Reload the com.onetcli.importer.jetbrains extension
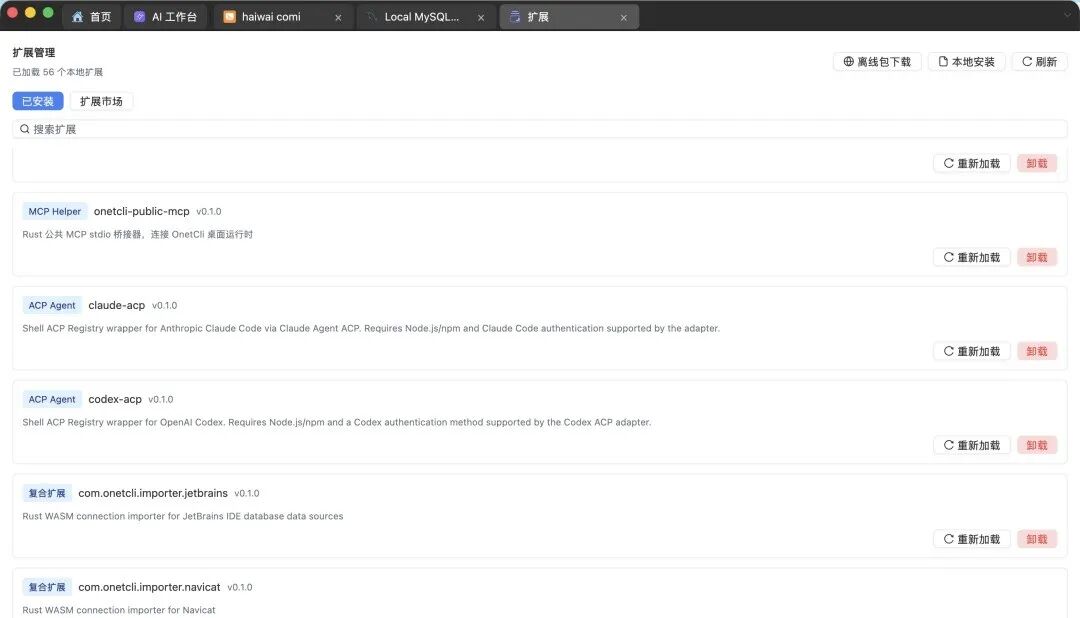Screen dimensions: 1080x618 972,539
